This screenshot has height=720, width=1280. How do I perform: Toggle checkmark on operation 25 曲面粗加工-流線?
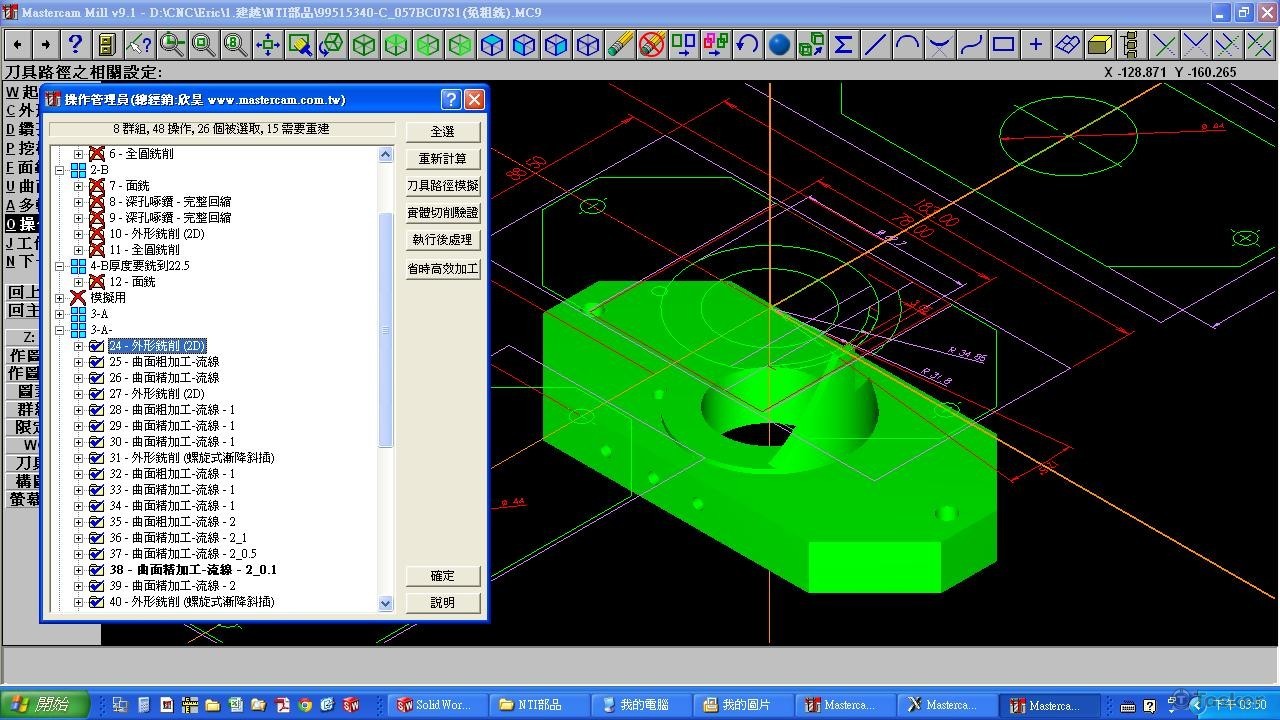pos(96,362)
